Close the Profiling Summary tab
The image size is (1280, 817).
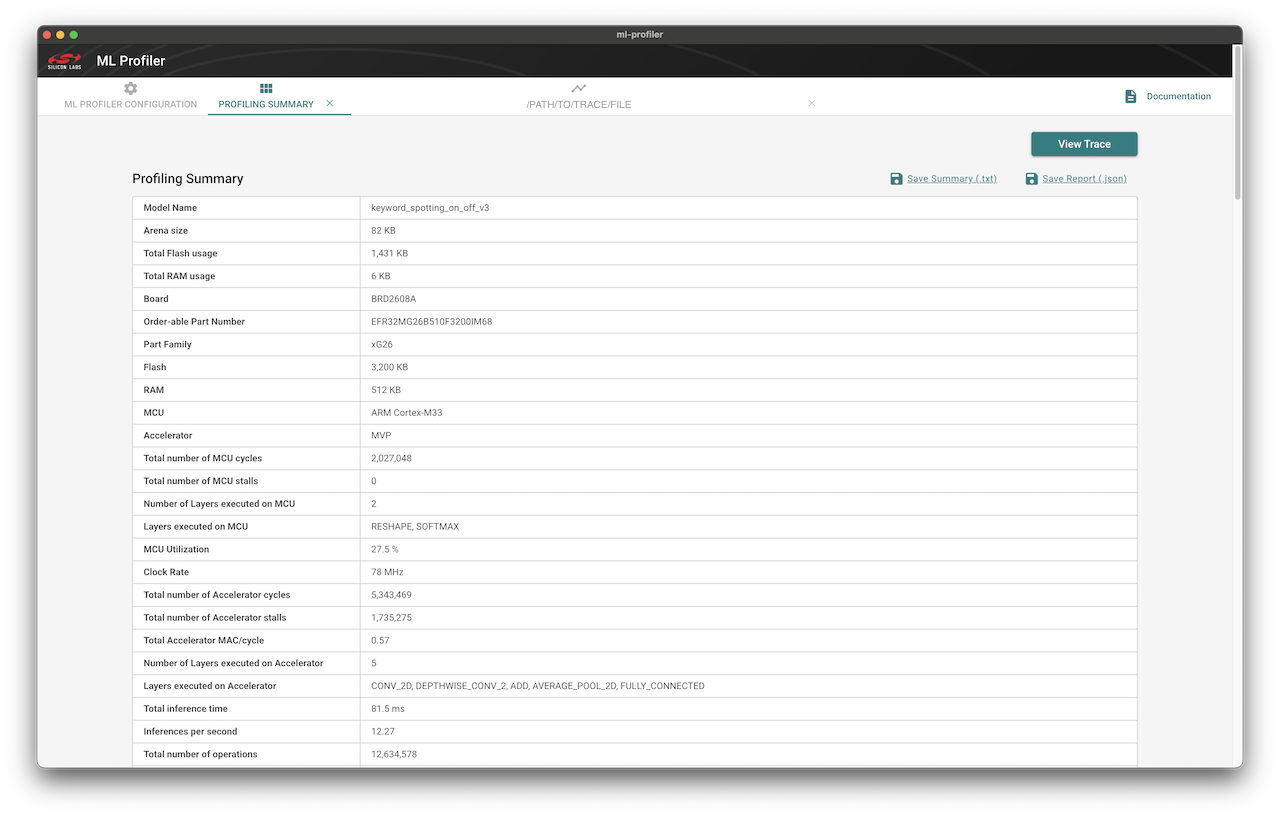point(329,102)
